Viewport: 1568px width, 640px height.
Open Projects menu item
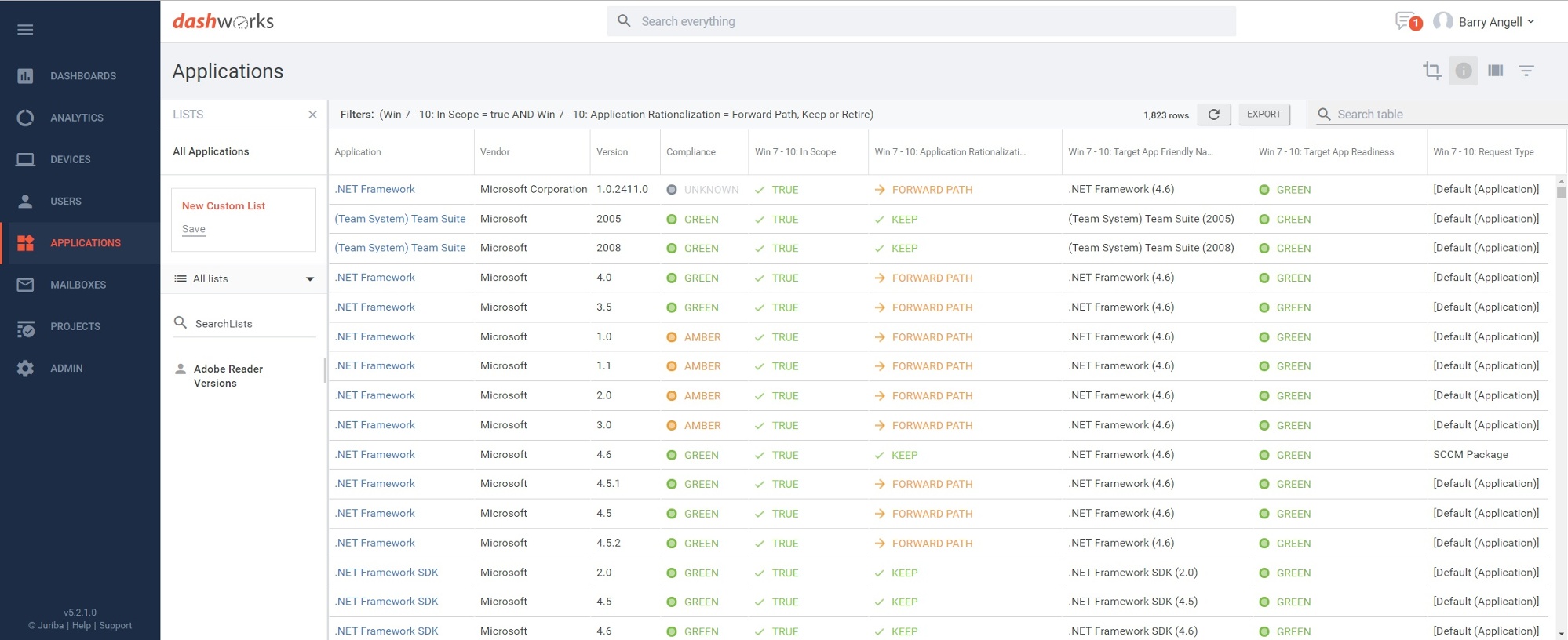click(x=75, y=326)
